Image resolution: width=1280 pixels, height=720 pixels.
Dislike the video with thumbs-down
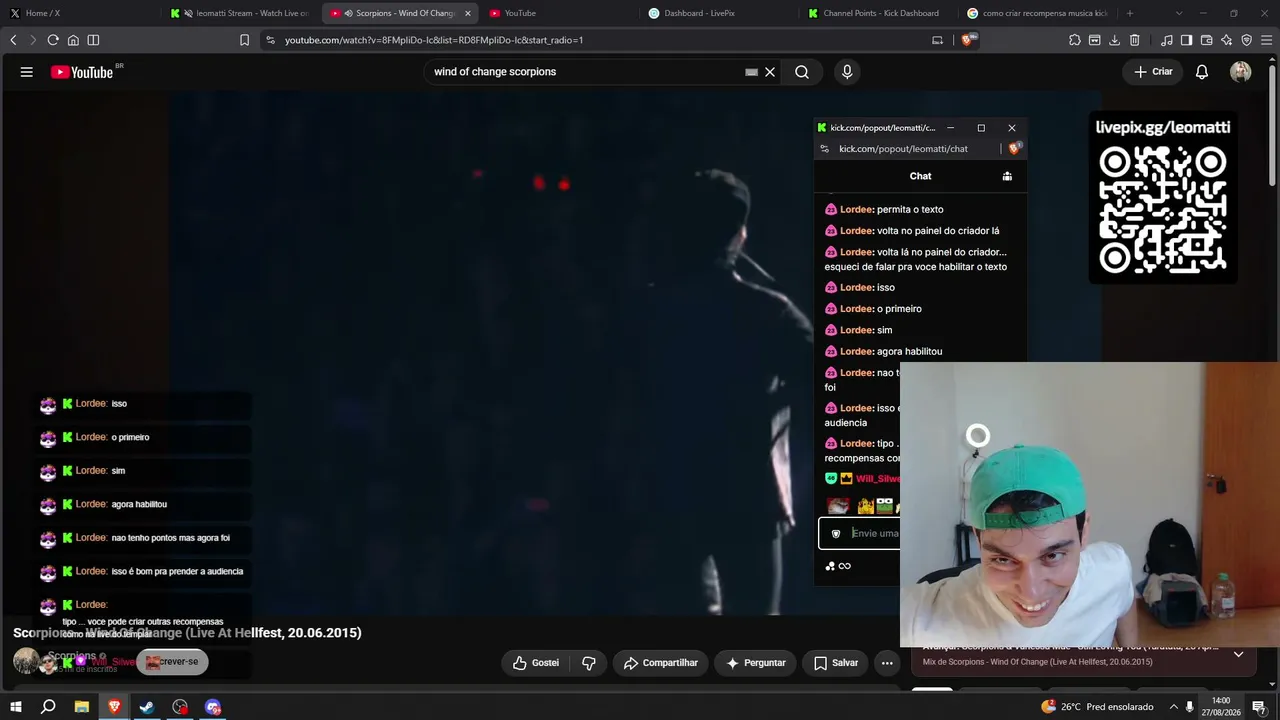pyautogui.click(x=589, y=663)
